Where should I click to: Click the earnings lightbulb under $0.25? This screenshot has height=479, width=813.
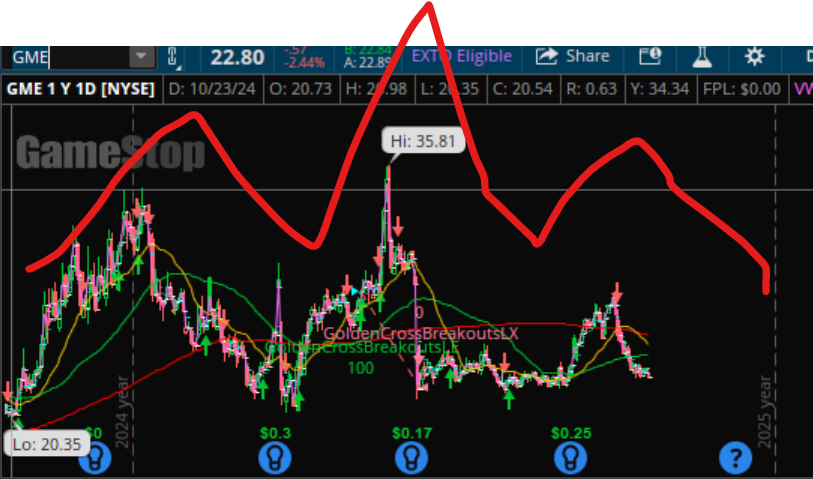571,458
